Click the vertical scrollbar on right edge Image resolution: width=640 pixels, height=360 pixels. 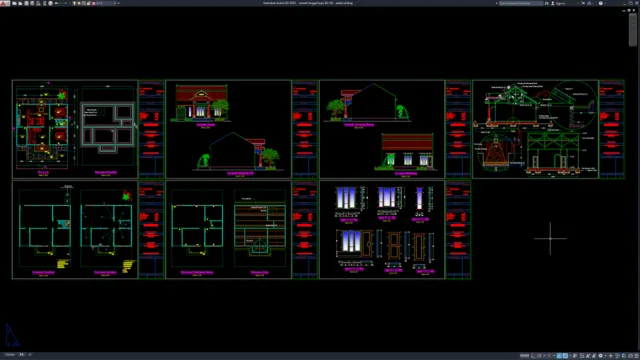pos(633,29)
